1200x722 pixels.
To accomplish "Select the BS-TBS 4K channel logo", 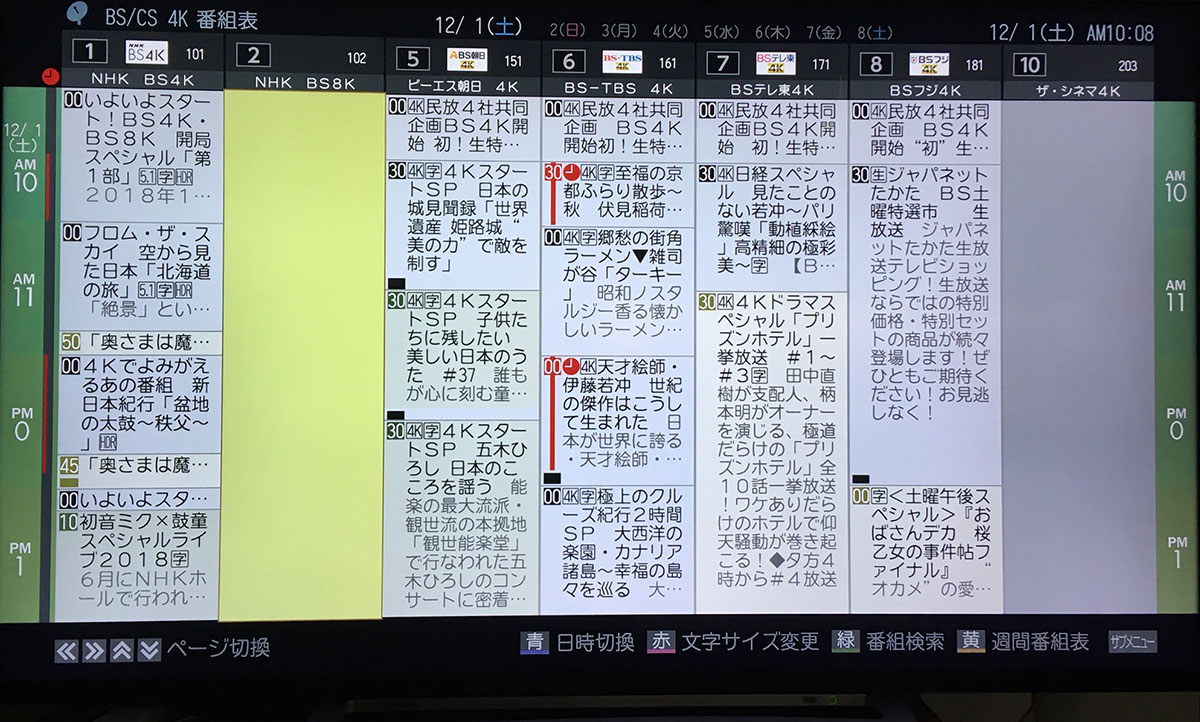I will (622, 62).
